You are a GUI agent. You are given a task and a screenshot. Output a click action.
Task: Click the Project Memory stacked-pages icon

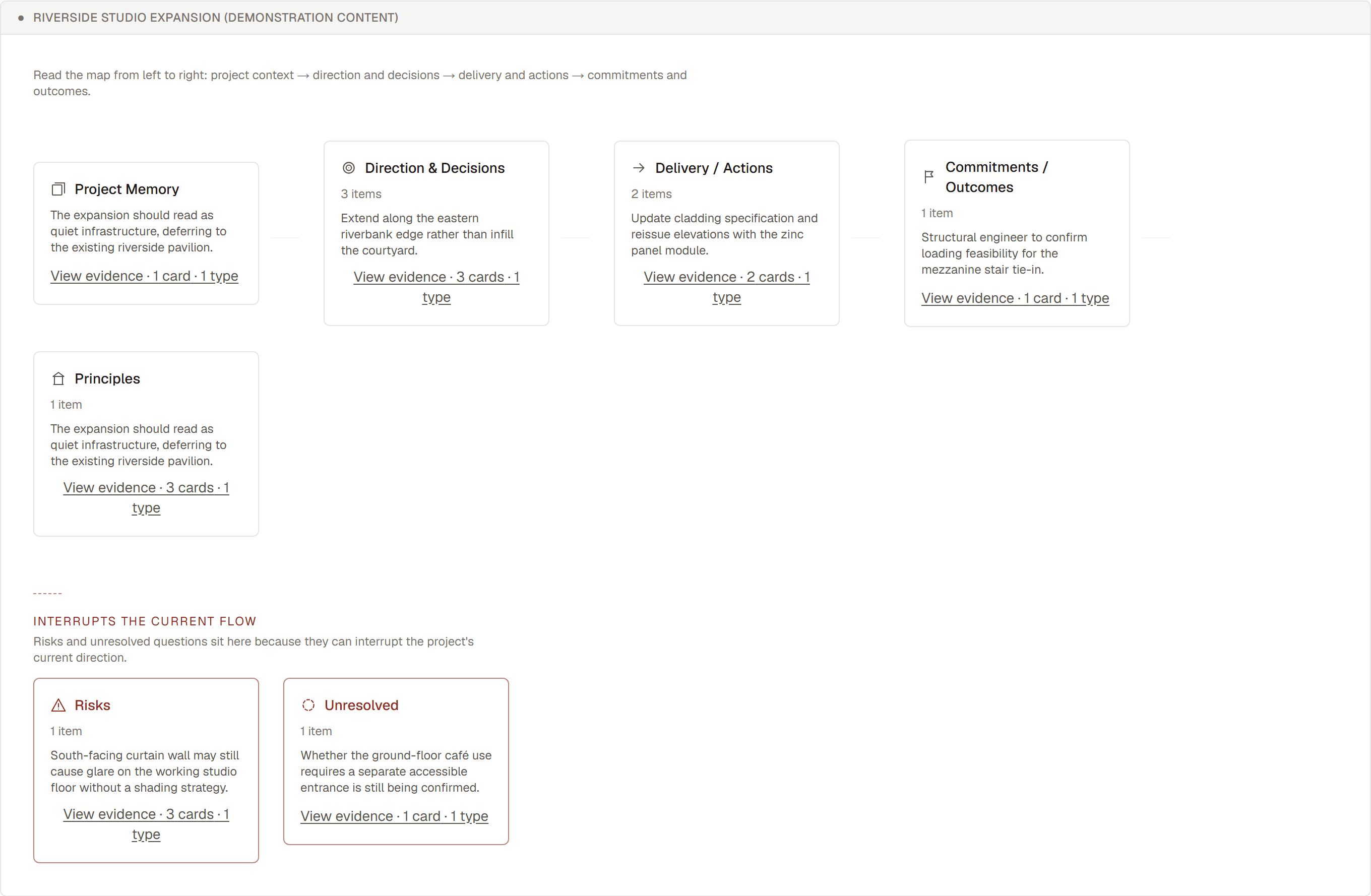coord(58,189)
